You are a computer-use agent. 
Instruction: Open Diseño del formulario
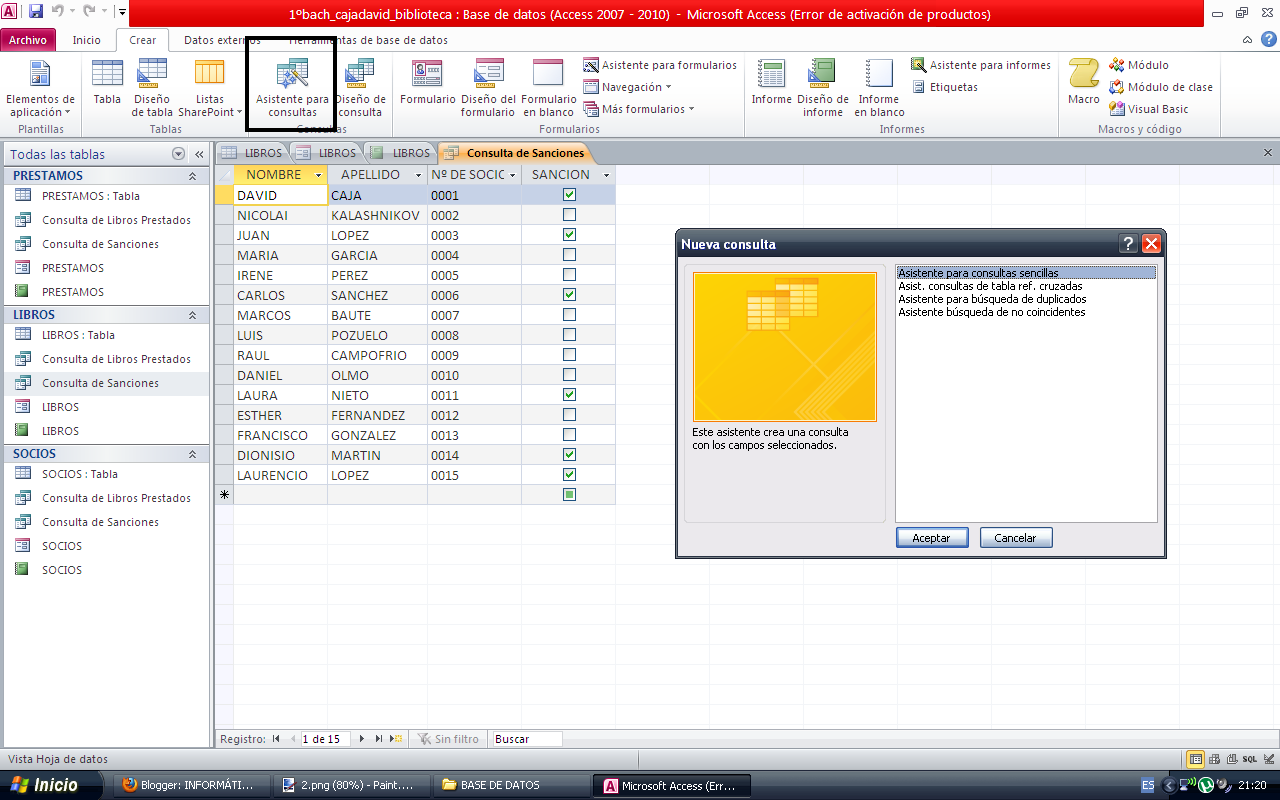pyautogui.click(x=488, y=88)
